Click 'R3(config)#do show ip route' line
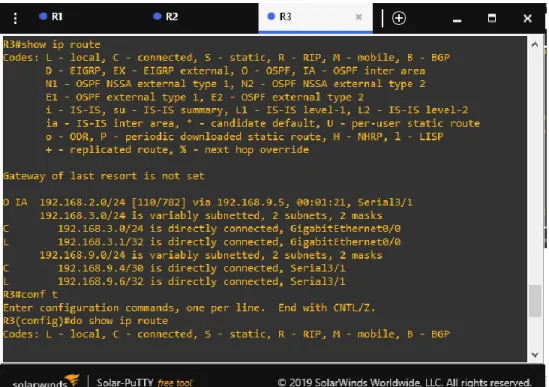 pyautogui.click(x=86, y=321)
